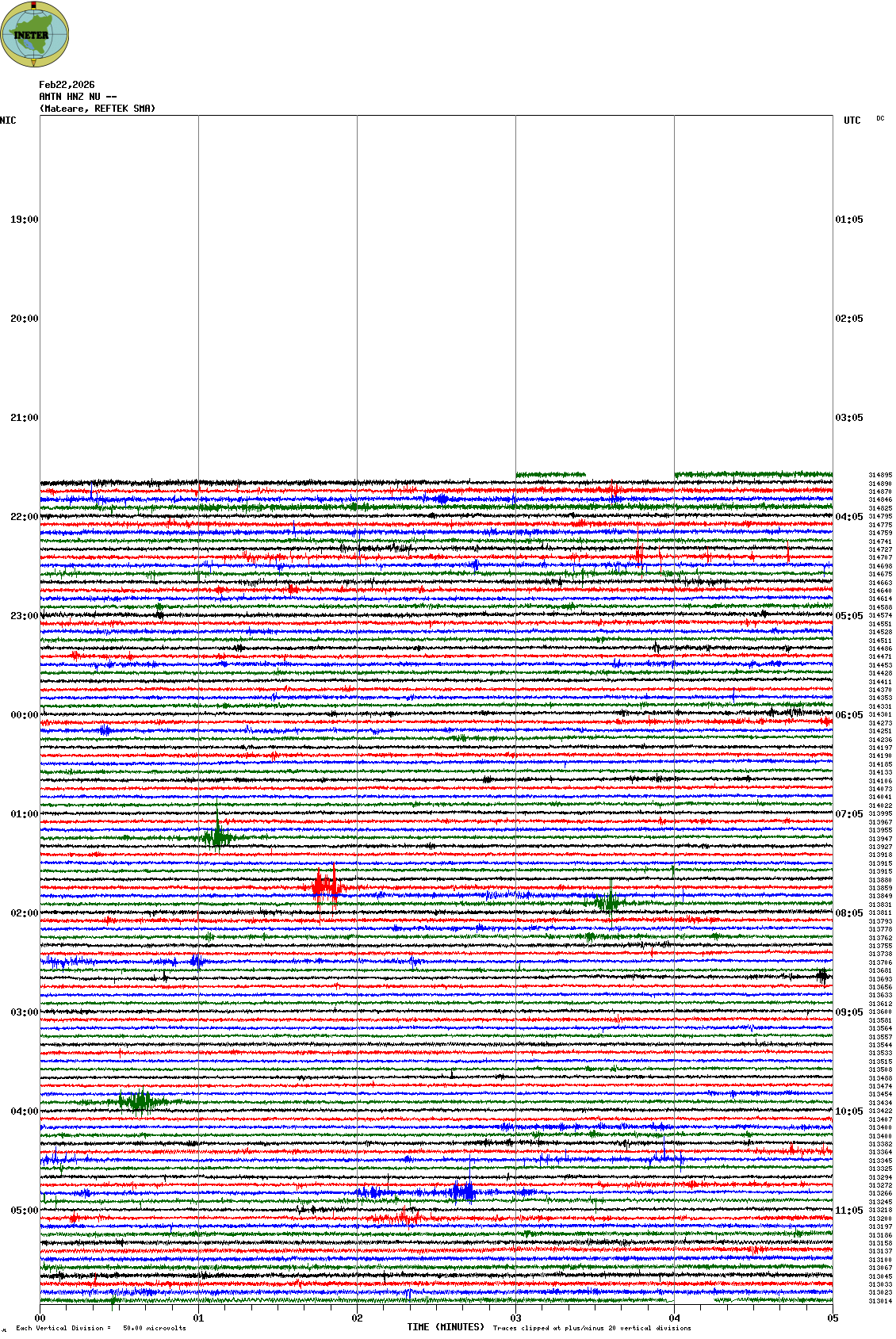Click the 03 minute axis tick label
This screenshot has width=896, height=1339.
[x=516, y=1318]
